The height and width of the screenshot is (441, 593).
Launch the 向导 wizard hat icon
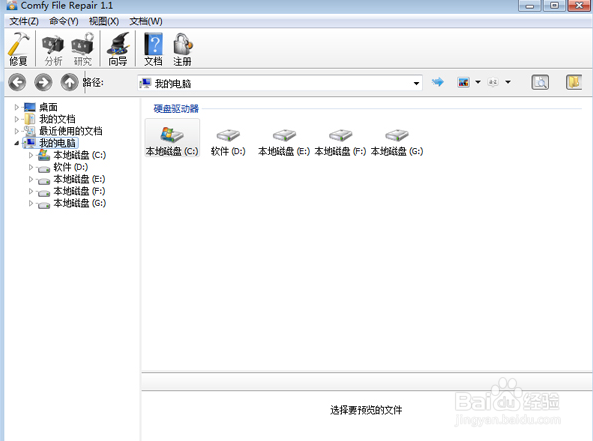[x=118, y=49]
